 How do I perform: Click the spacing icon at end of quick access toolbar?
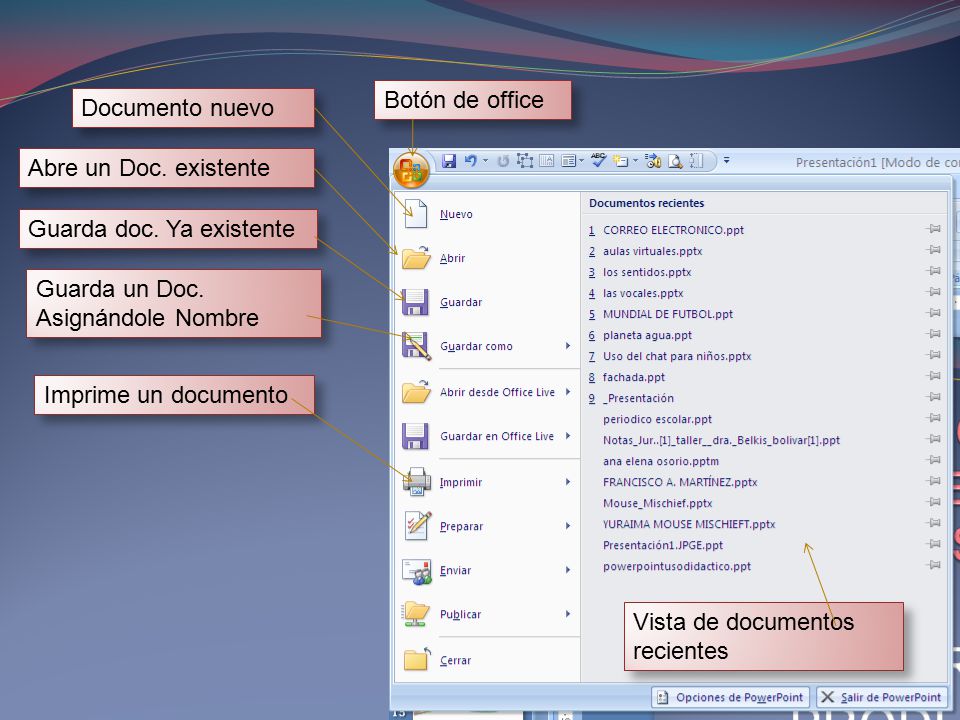click(696, 161)
